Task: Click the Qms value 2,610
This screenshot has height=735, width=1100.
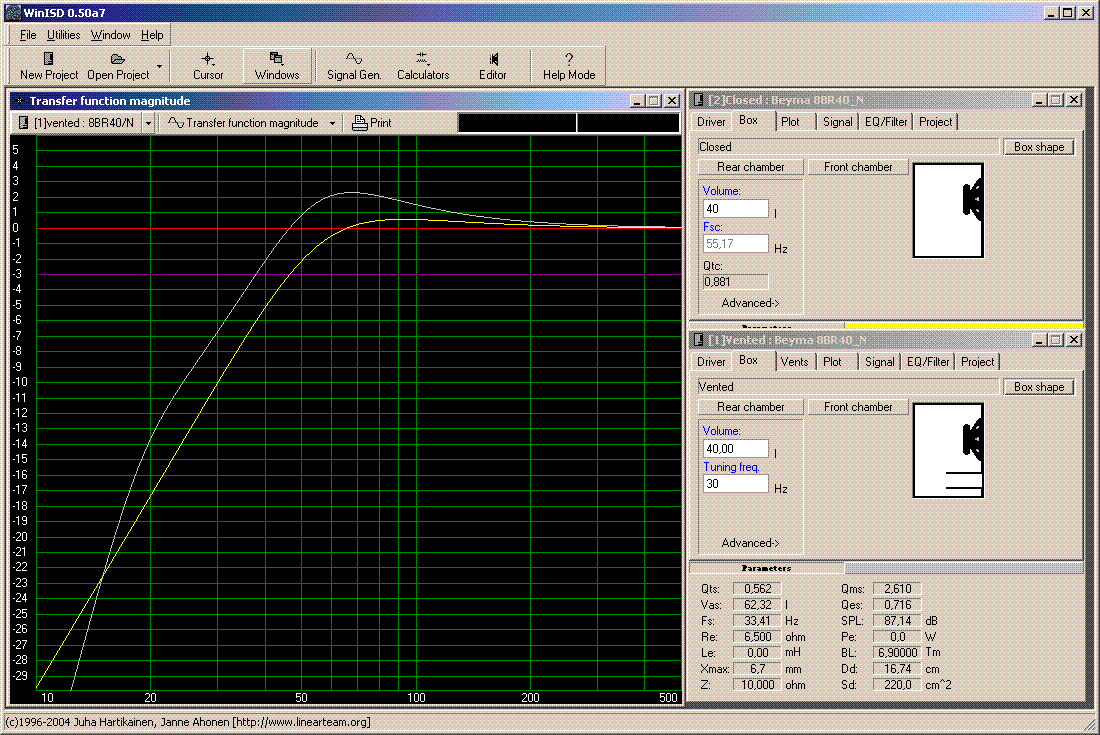Action: click(x=897, y=589)
